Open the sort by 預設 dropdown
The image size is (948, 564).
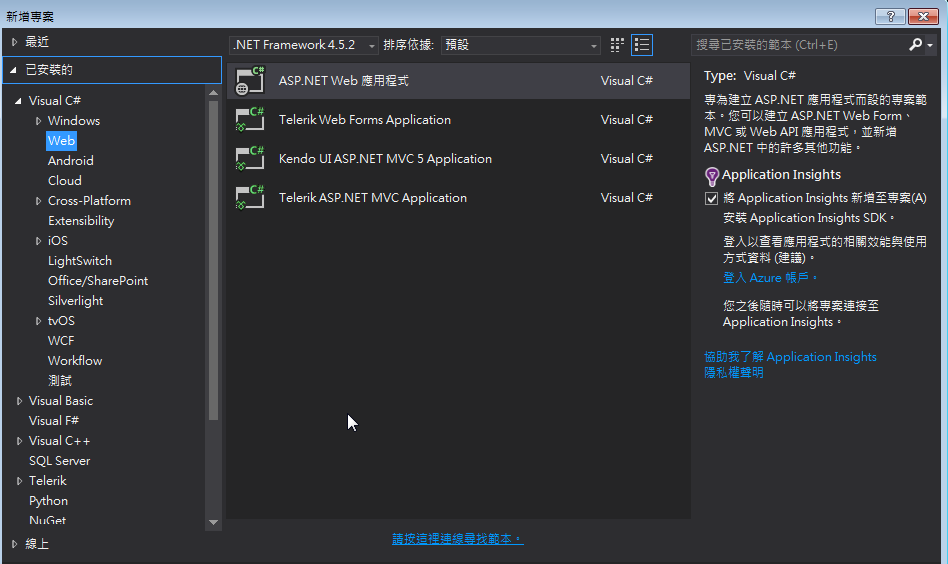(x=521, y=45)
